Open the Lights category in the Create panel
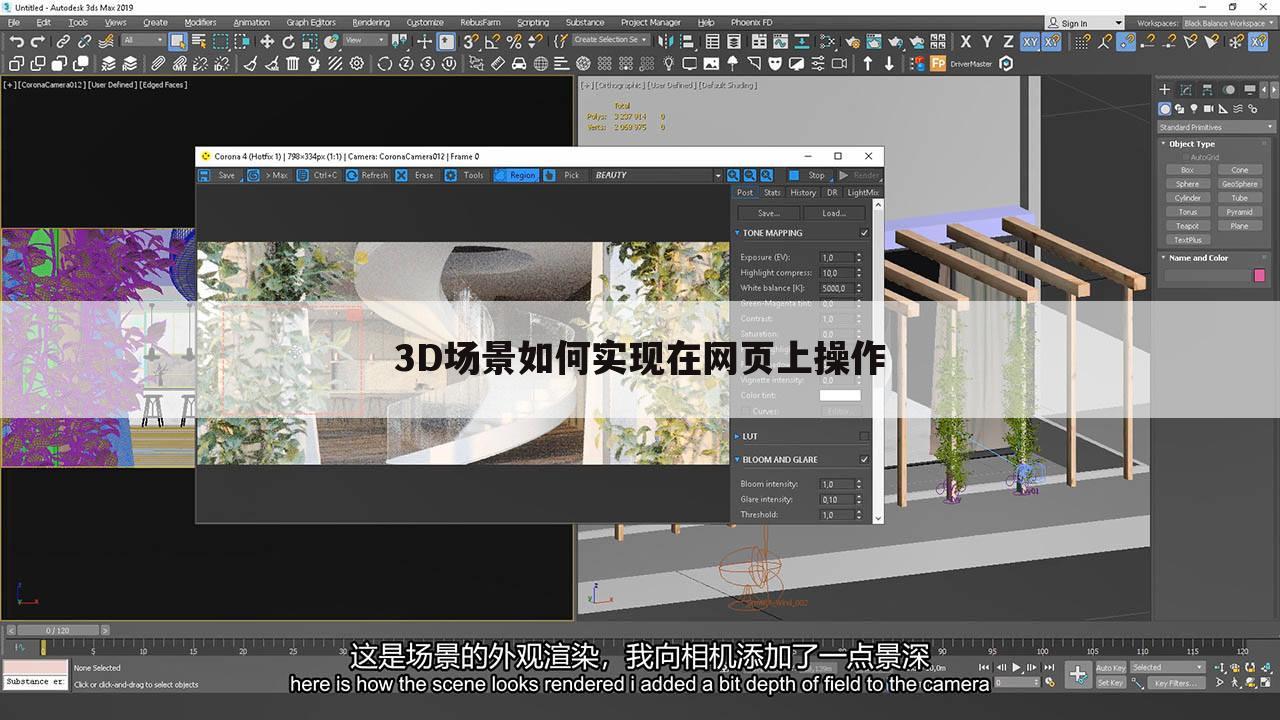1280x720 pixels. click(x=1194, y=109)
